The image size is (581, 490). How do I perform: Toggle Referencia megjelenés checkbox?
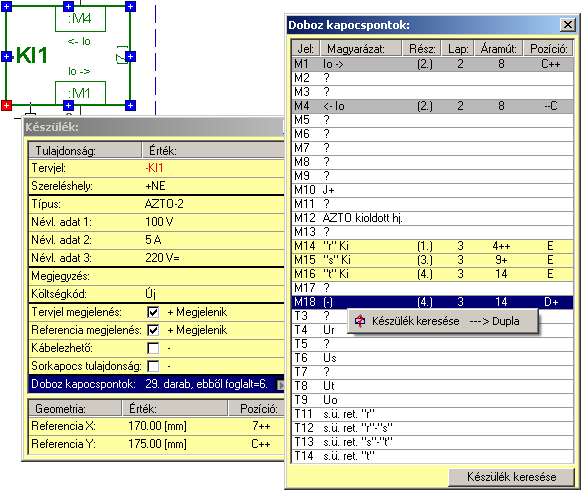(153, 330)
